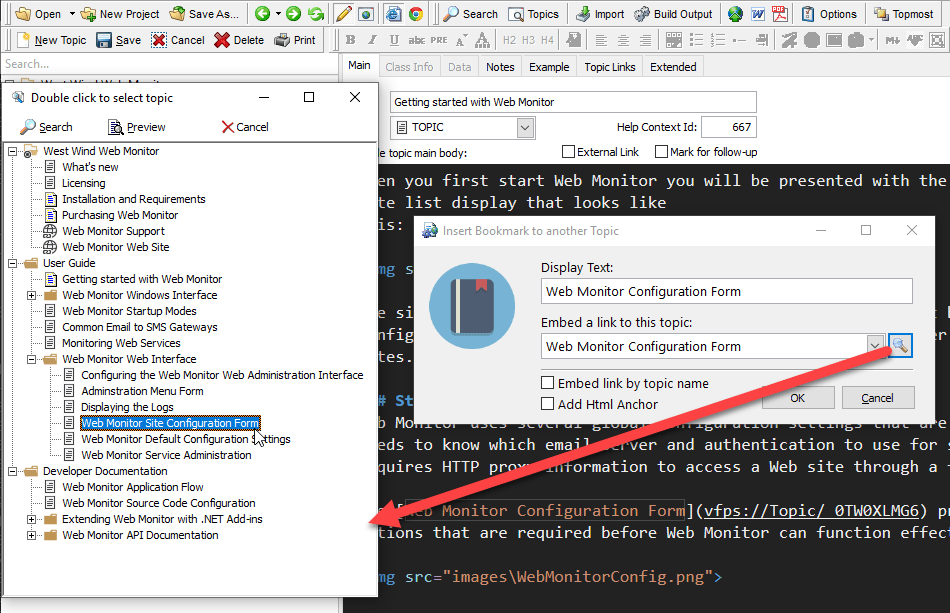Enable Embed link by topic name

[x=547, y=383]
